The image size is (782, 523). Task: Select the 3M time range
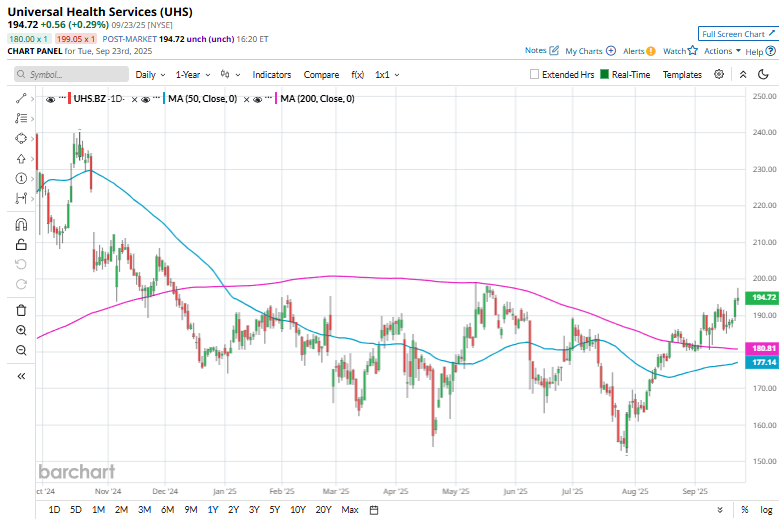(144, 510)
